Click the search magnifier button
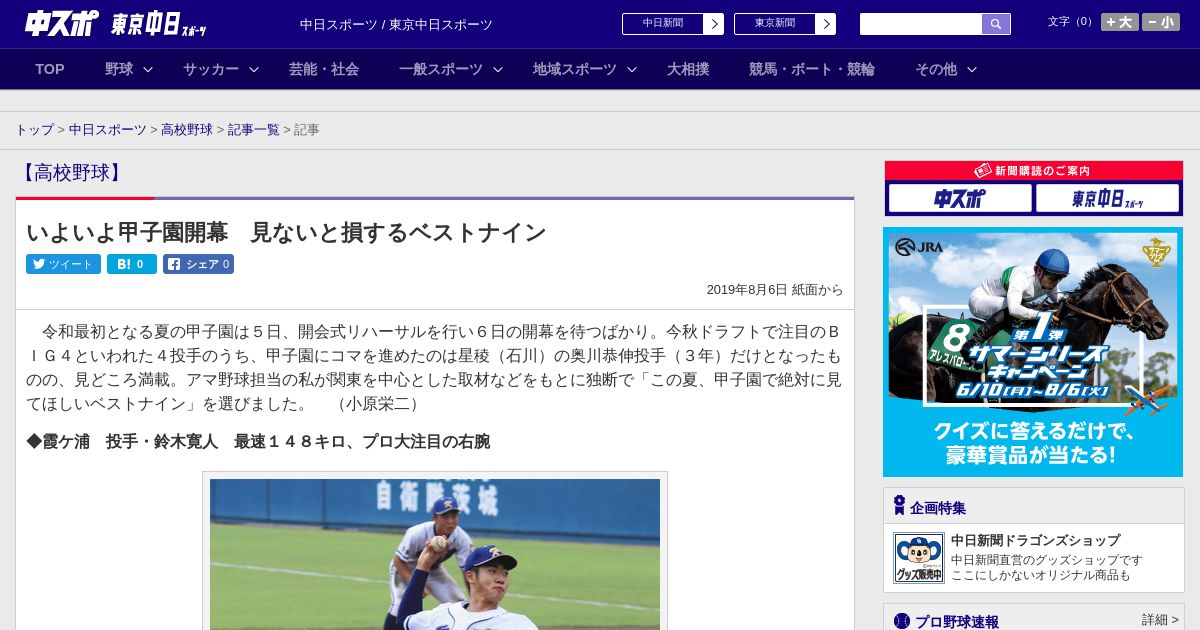This screenshot has width=1200, height=630. tap(996, 24)
